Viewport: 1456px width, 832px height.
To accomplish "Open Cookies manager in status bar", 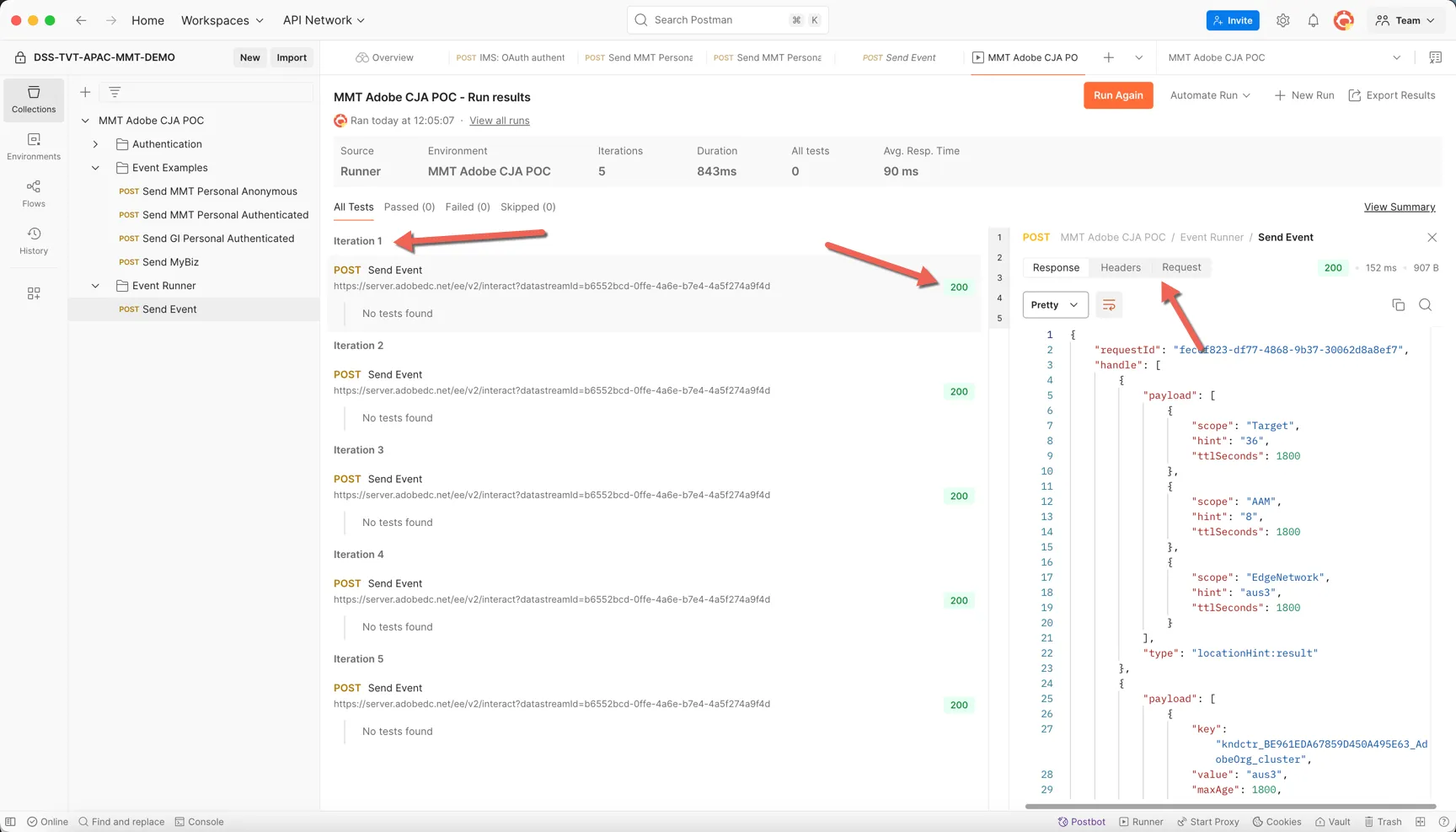I will coord(1277,822).
